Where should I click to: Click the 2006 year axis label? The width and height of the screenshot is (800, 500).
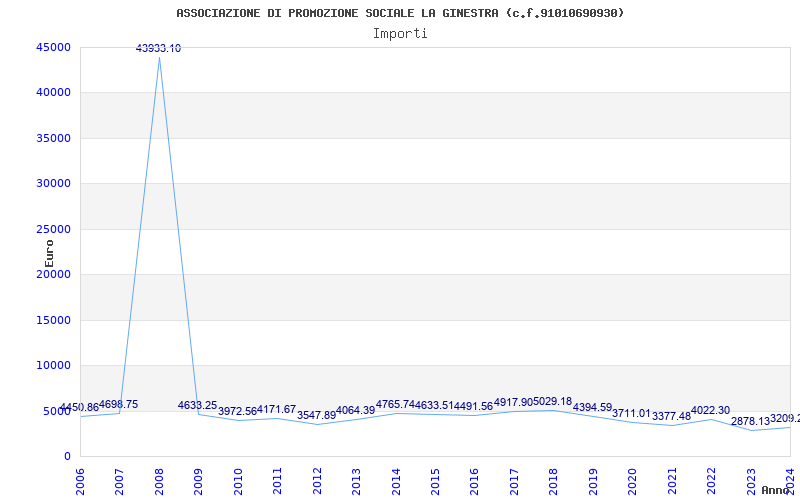(80, 482)
